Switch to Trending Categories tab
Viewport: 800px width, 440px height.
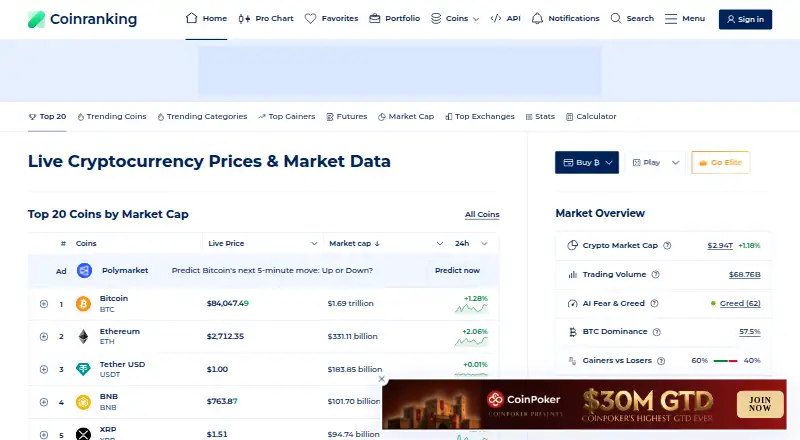click(202, 116)
